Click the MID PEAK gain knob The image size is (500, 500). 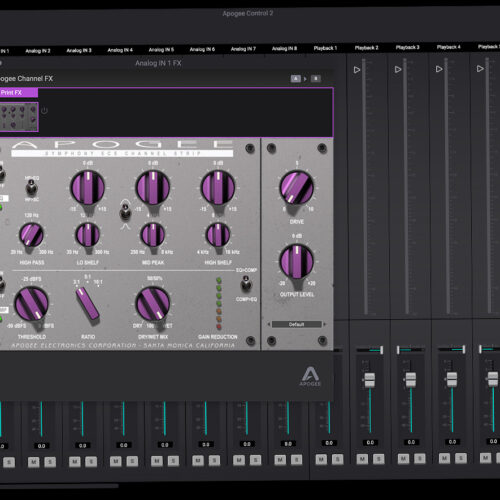click(x=153, y=188)
